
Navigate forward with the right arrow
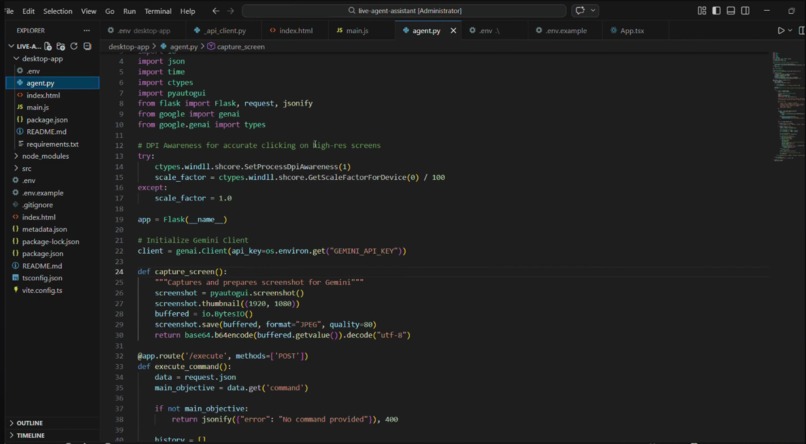point(230,11)
